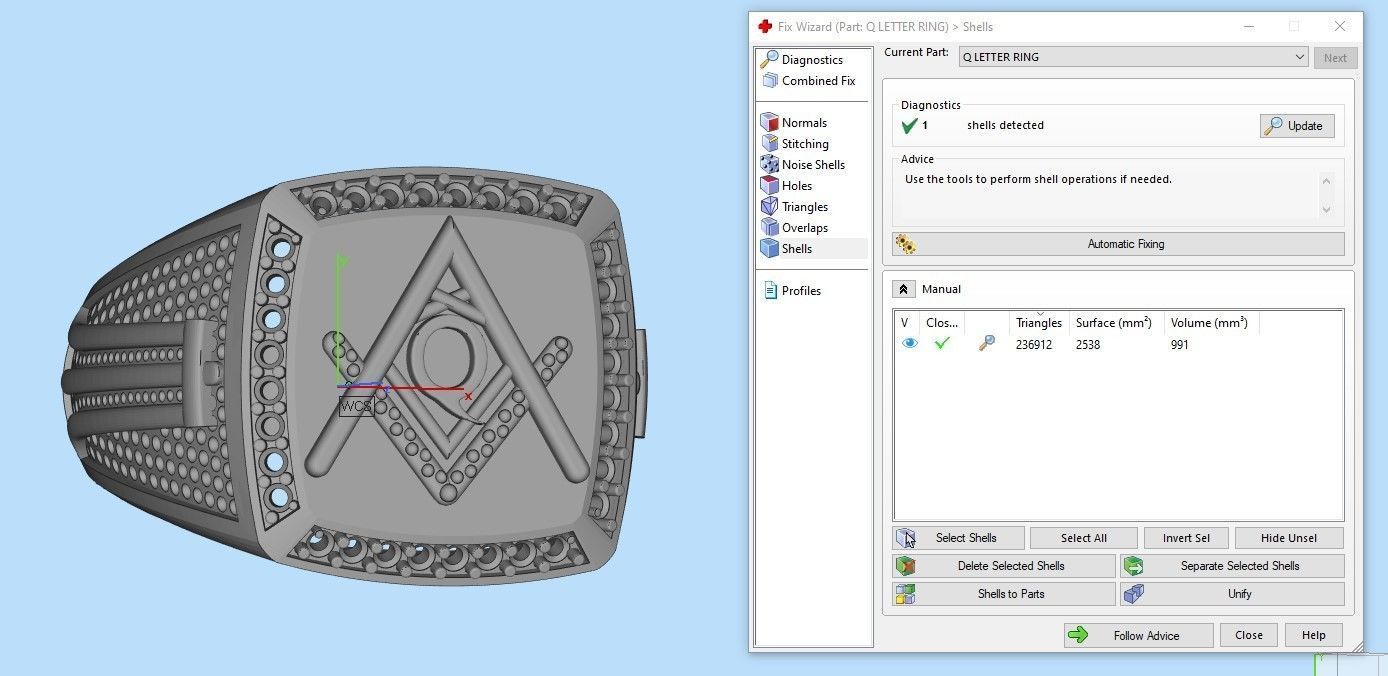
Task: Click the Holes cube icon
Action: 769,185
